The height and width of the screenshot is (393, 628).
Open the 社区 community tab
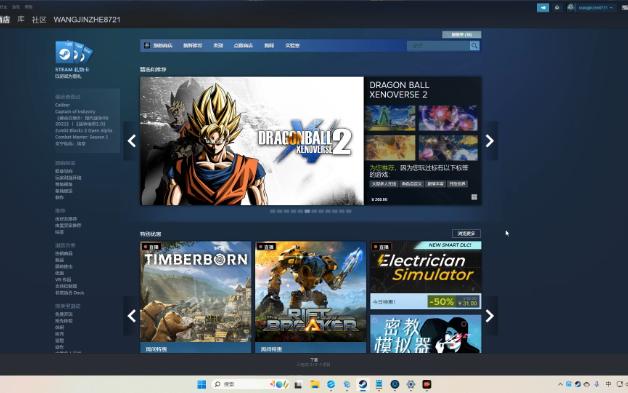click(39, 20)
